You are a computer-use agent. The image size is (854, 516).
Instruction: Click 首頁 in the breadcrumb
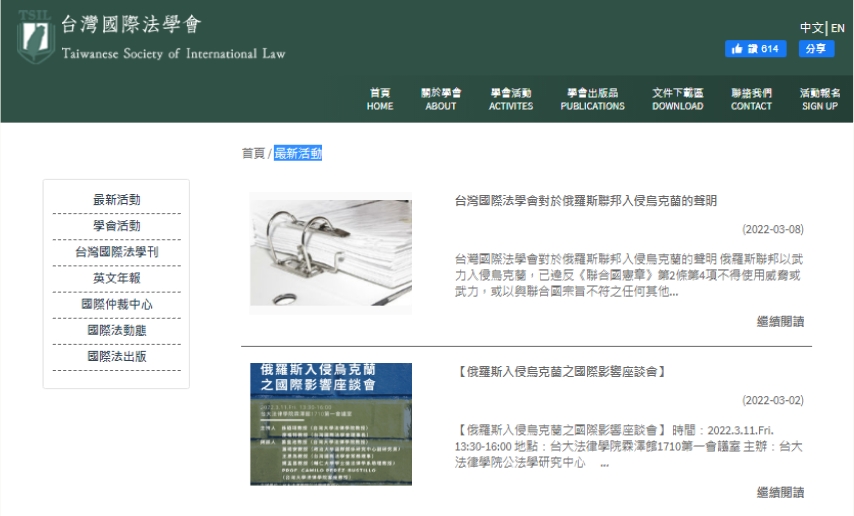pos(253,154)
